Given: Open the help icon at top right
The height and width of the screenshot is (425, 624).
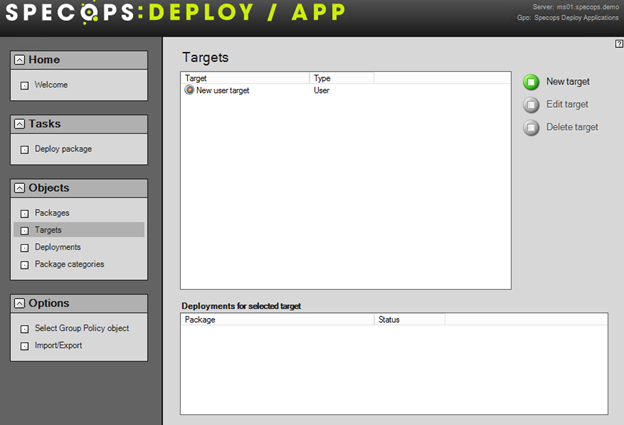Looking at the screenshot, I should (619, 44).
